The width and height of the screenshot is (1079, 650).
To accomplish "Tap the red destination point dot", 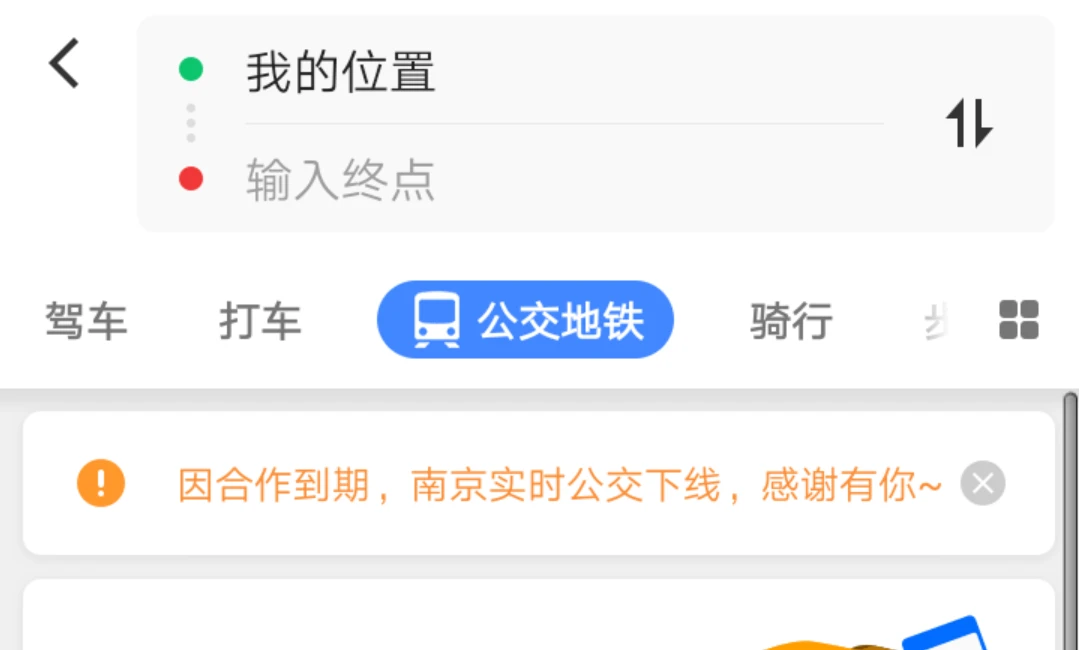I will (191, 179).
